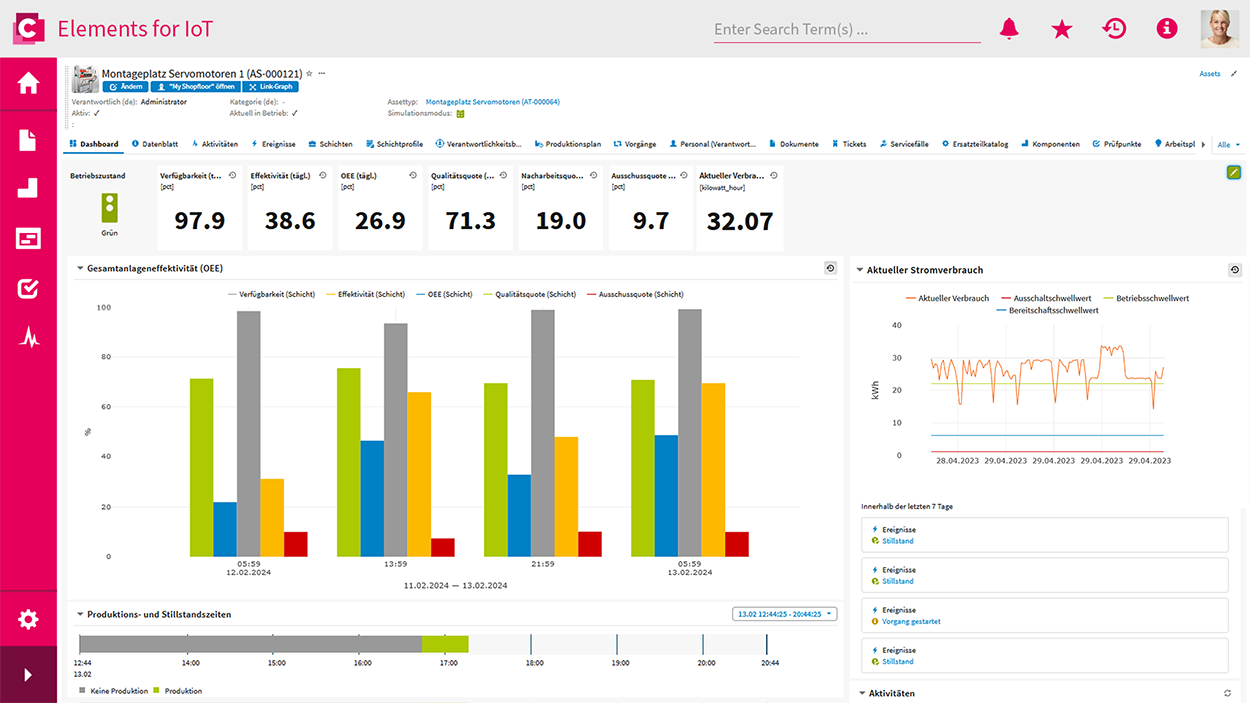Go to Home in the left sidebar

28,83
